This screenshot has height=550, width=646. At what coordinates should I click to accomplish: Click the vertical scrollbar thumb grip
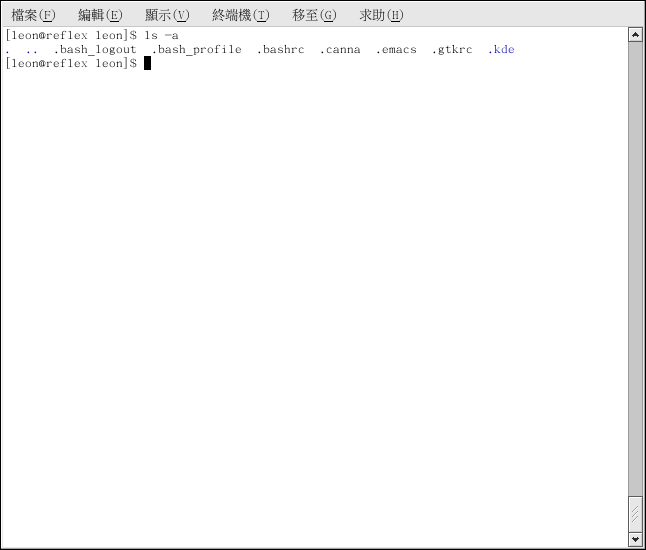[634, 513]
